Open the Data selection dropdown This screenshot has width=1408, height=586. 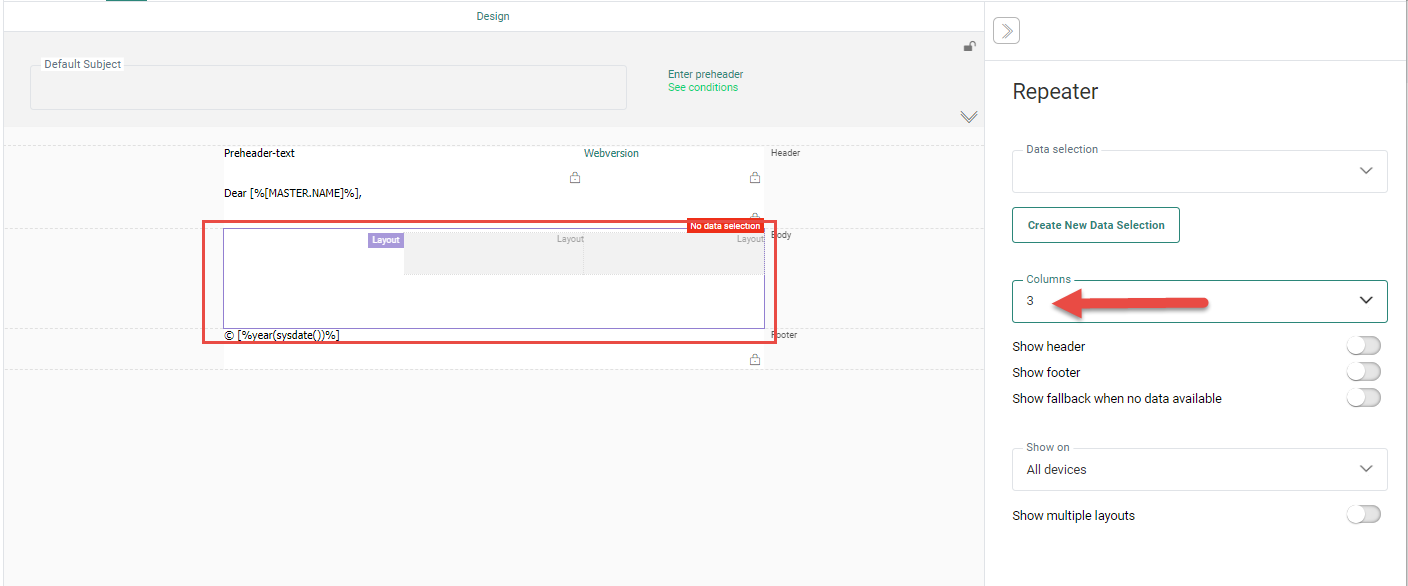(x=1199, y=171)
